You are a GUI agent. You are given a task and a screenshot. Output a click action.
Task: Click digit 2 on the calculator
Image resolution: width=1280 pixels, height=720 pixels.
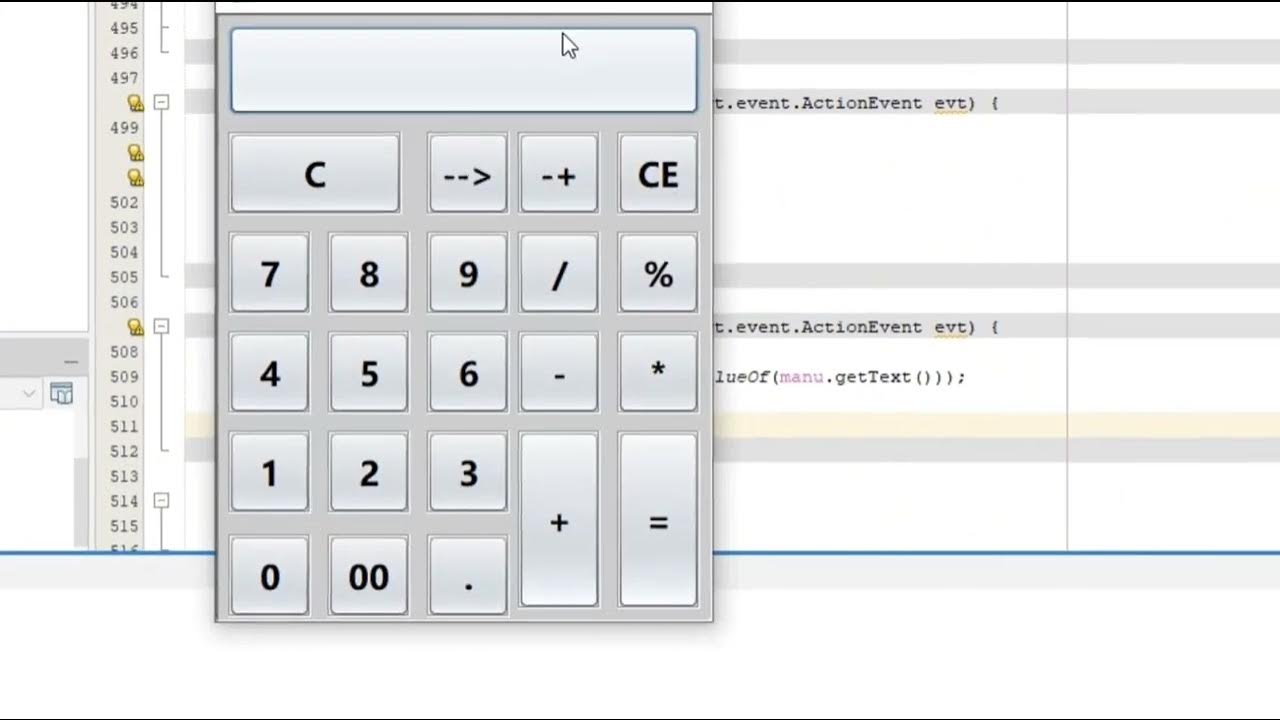coord(369,472)
